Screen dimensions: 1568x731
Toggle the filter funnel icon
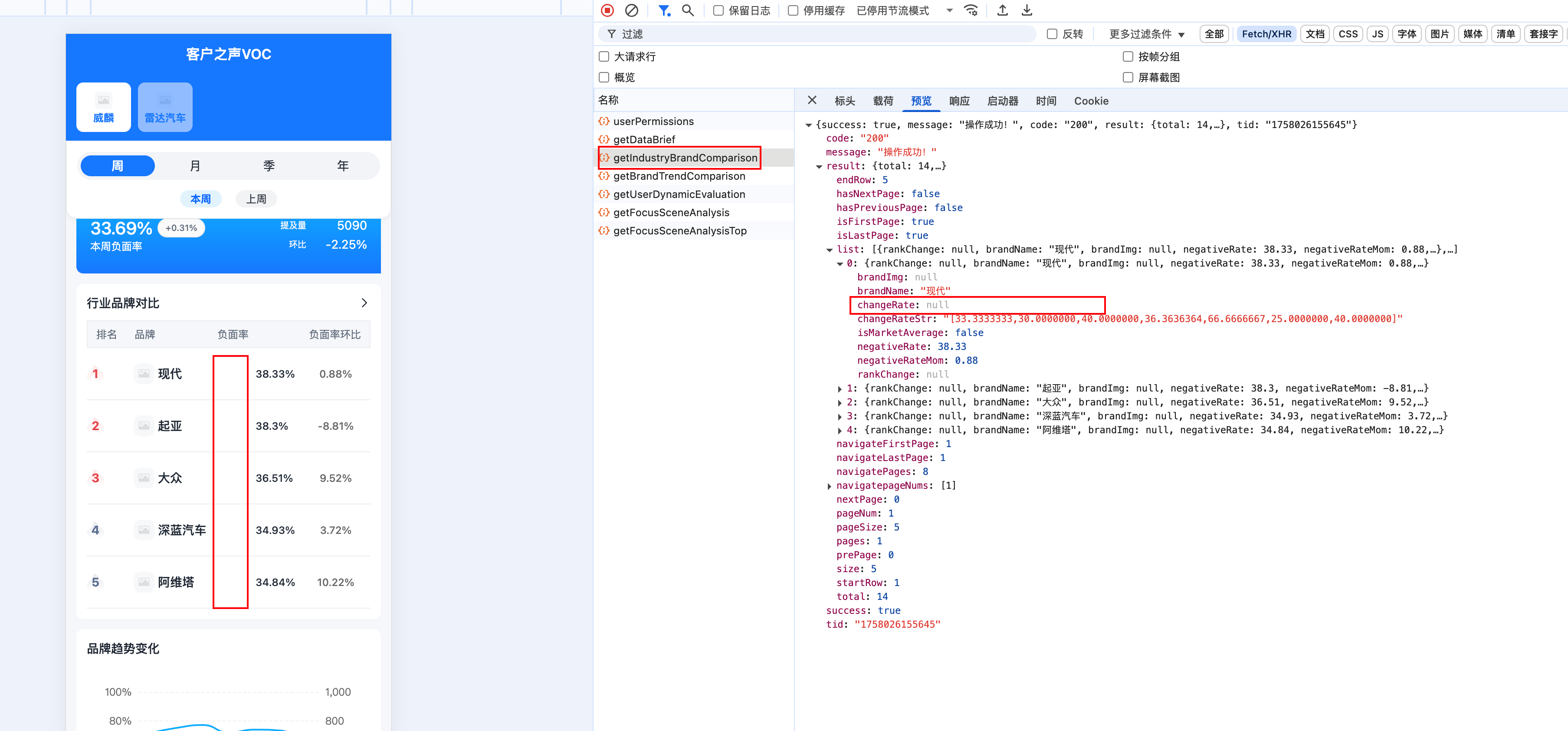664,10
